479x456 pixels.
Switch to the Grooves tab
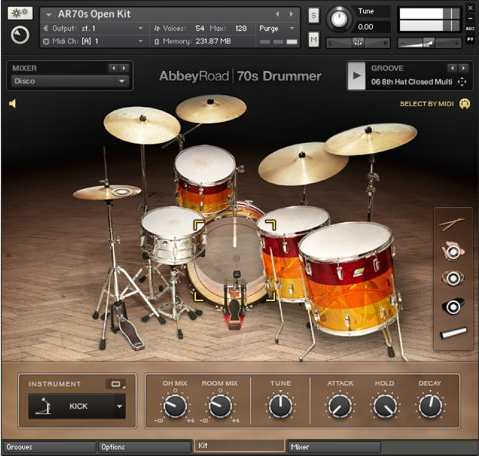pyautogui.click(x=49, y=447)
